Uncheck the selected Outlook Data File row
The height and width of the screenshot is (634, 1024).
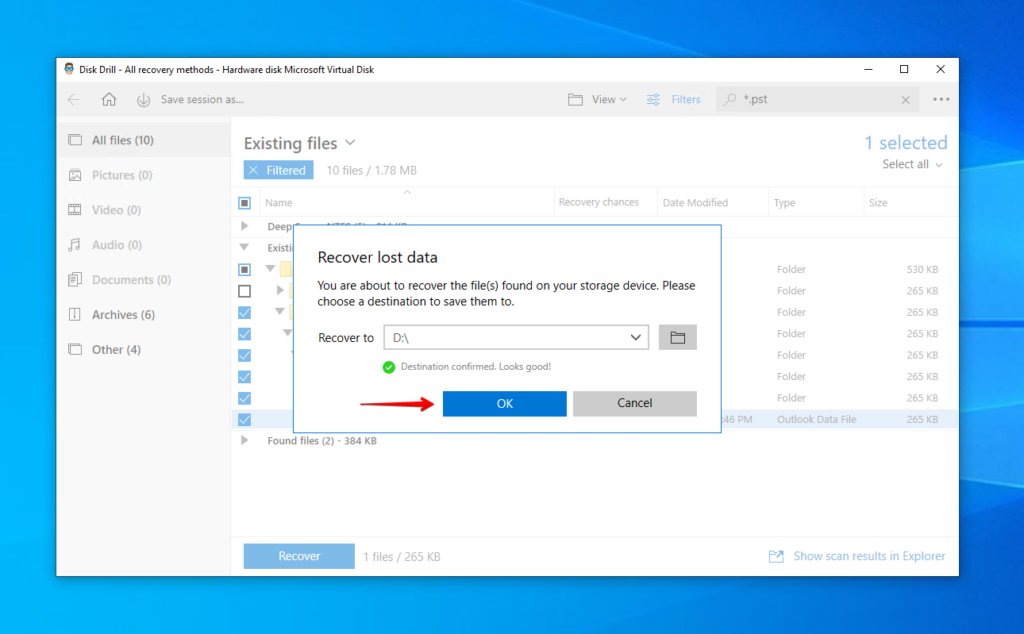243,419
